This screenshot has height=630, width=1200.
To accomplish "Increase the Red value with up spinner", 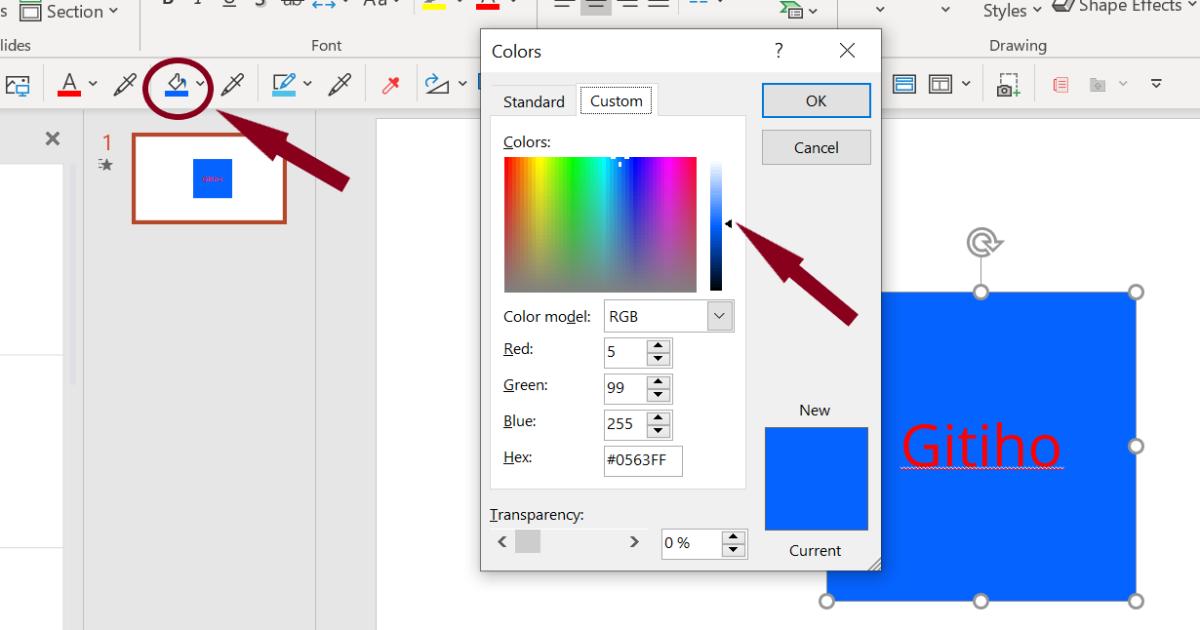I will tap(658, 346).
